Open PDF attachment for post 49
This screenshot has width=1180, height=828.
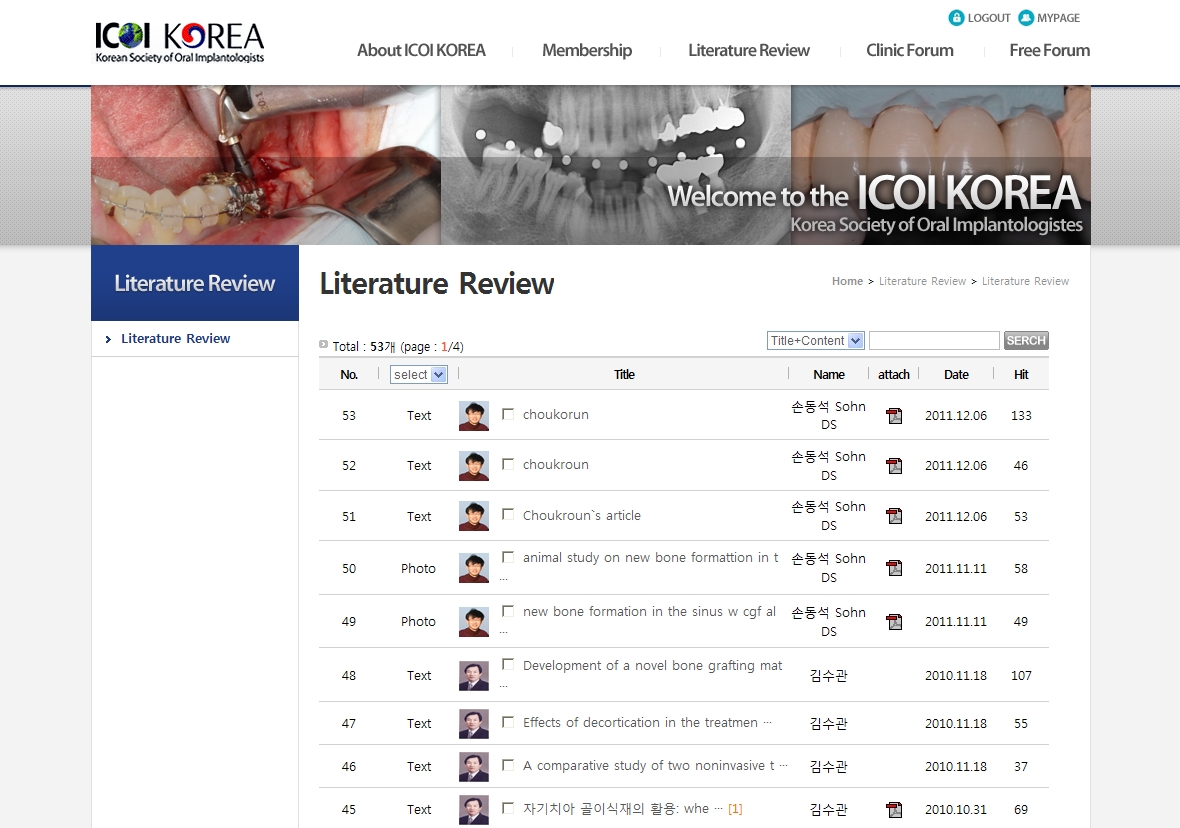pyautogui.click(x=894, y=622)
